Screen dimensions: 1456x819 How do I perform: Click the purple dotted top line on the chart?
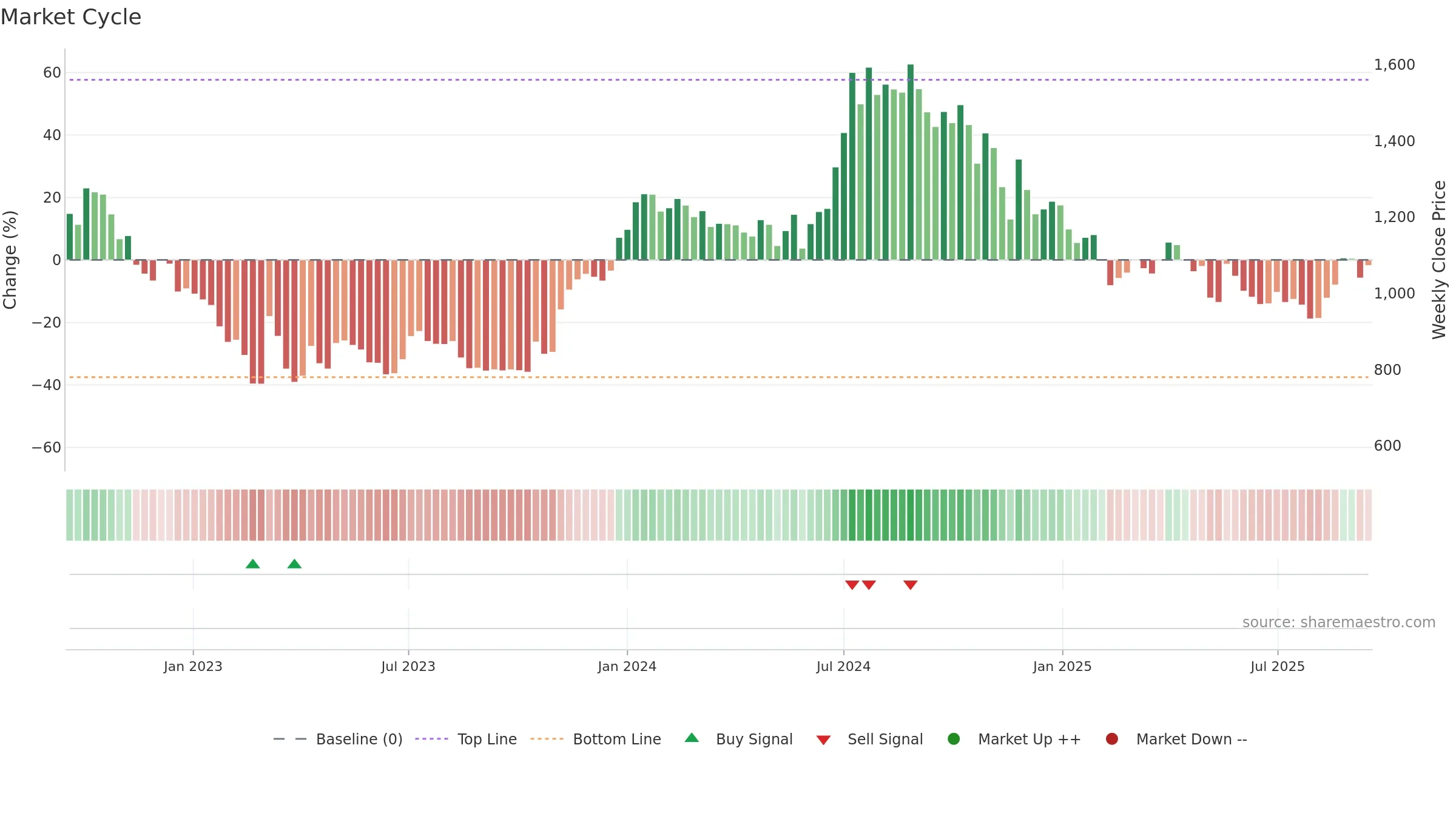pyautogui.click(x=719, y=79)
